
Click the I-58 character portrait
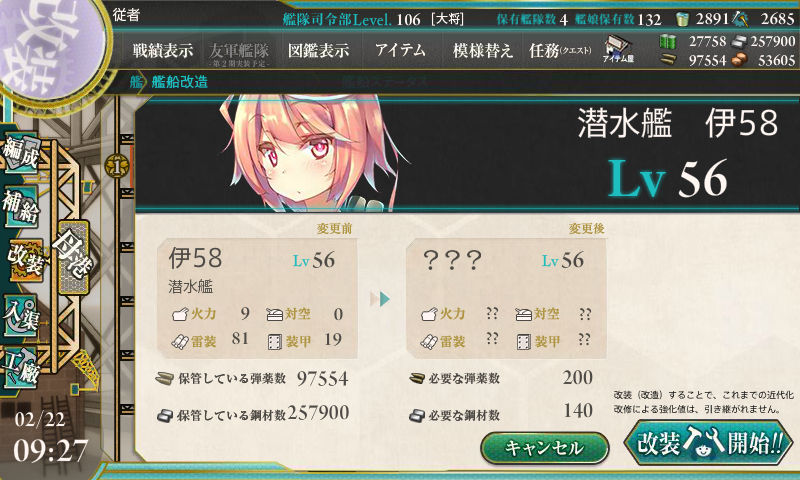(310, 153)
